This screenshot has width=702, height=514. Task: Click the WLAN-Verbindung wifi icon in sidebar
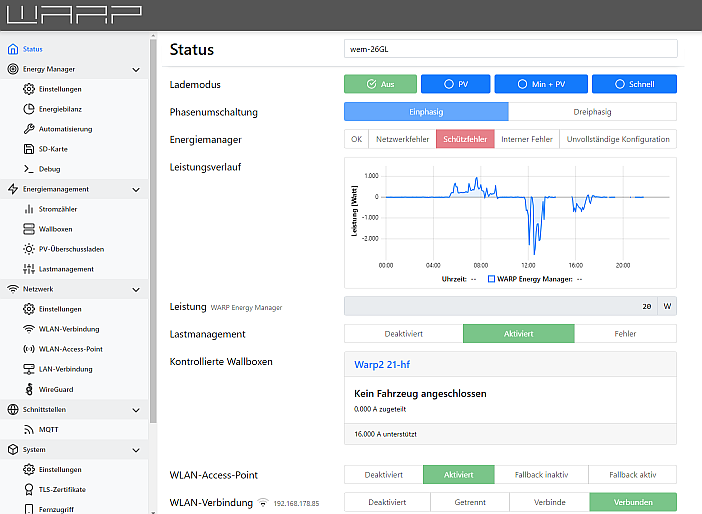click(x=29, y=329)
